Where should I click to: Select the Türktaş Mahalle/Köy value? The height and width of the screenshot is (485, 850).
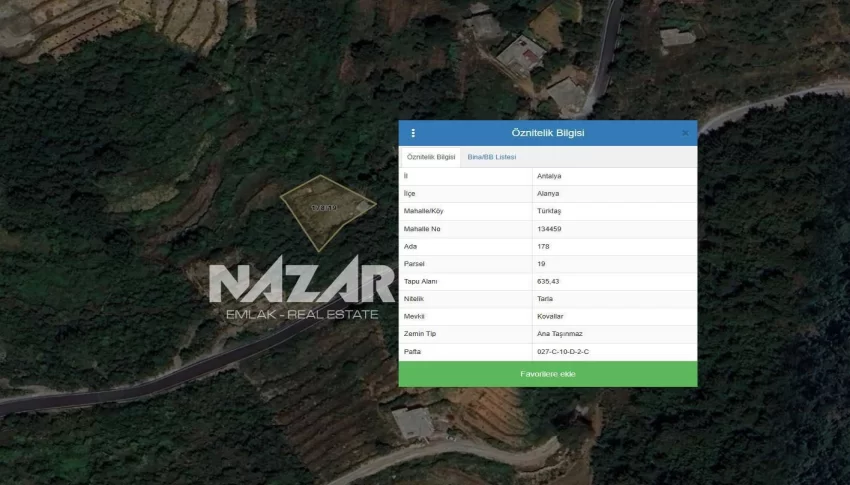click(549, 211)
